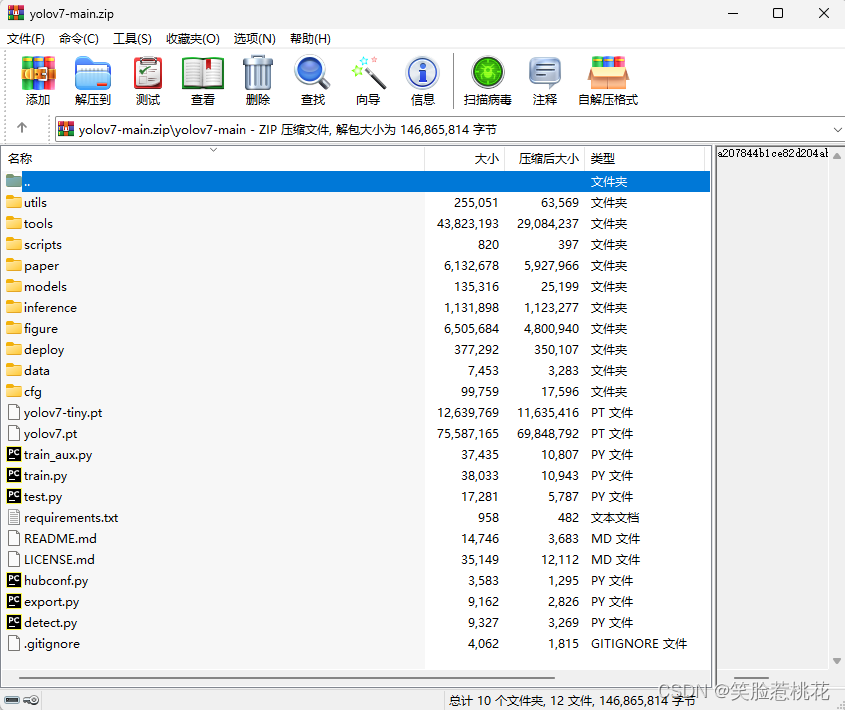Select the tools folder row
This screenshot has height=710, width=845.
pyautogui.click(x=356, y=223)
